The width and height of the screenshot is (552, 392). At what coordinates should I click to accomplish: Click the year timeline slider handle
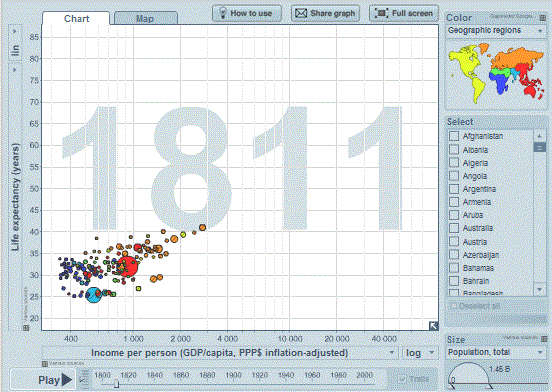(x=117, y=384)
